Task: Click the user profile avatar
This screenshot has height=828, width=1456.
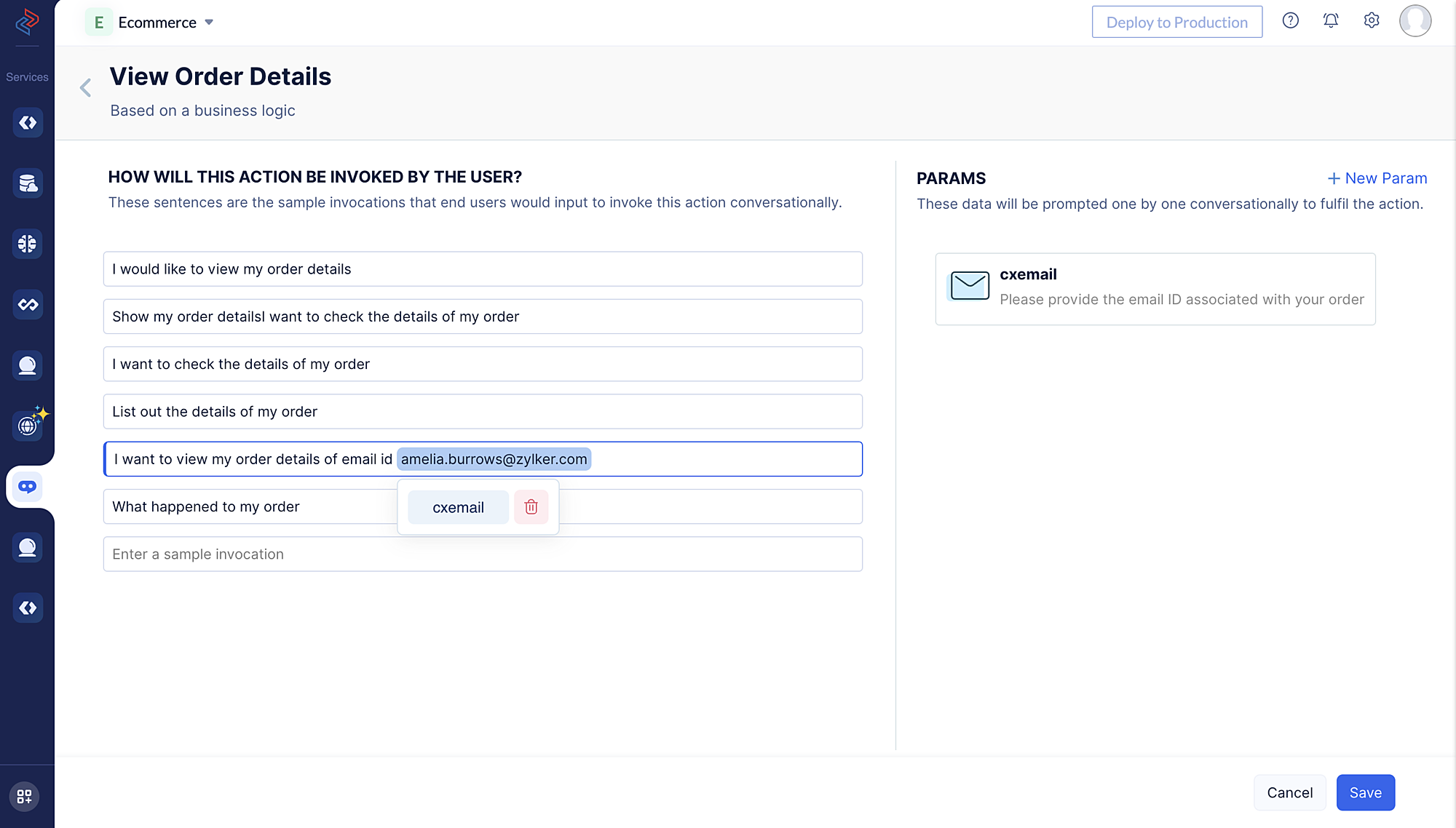Action: pos(1415,21)
